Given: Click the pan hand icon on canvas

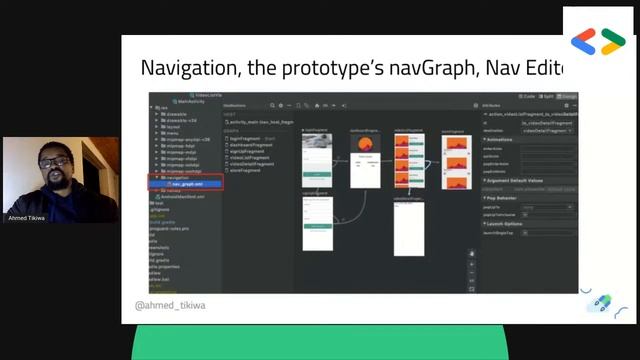Looking at the screenshot, I should tap(471, 253).
